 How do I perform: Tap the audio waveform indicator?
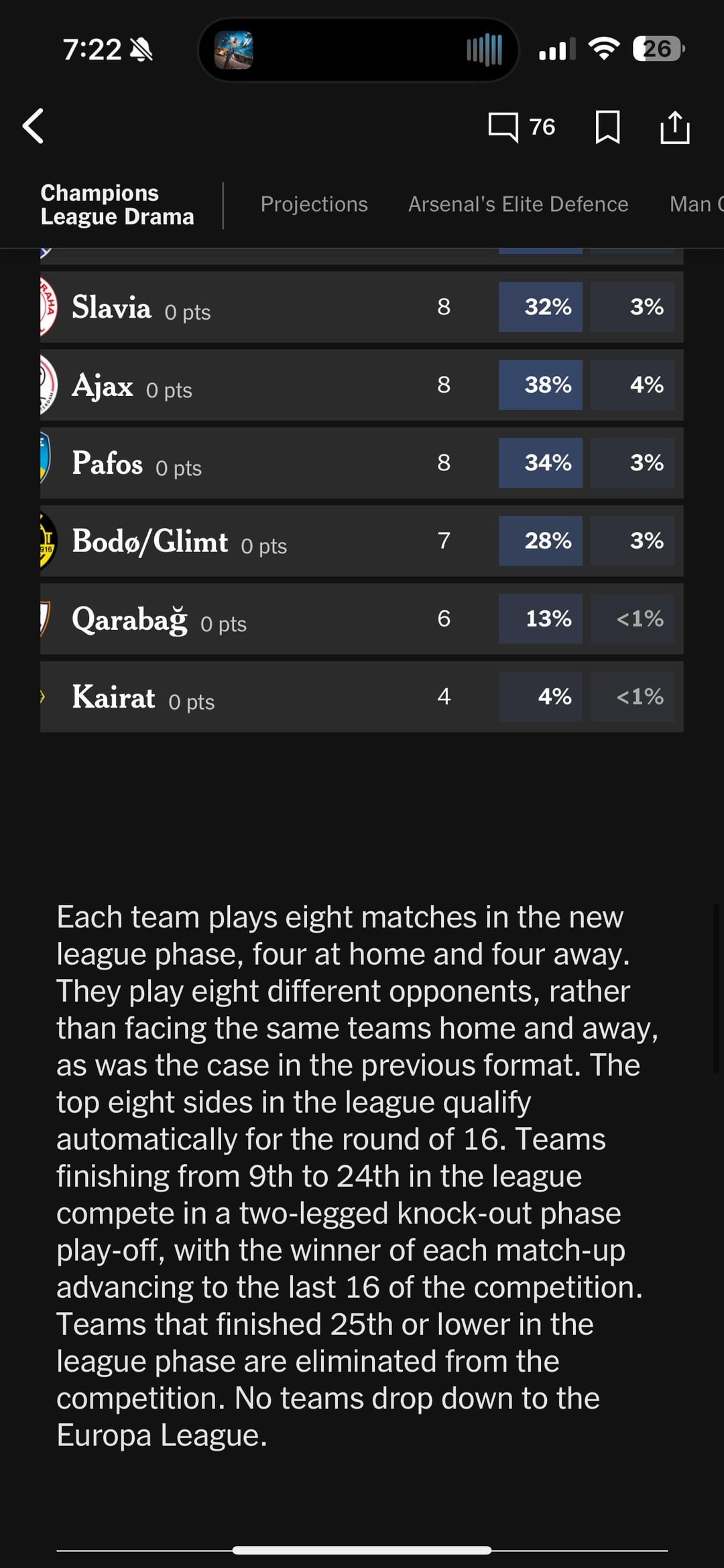point(484,50)
